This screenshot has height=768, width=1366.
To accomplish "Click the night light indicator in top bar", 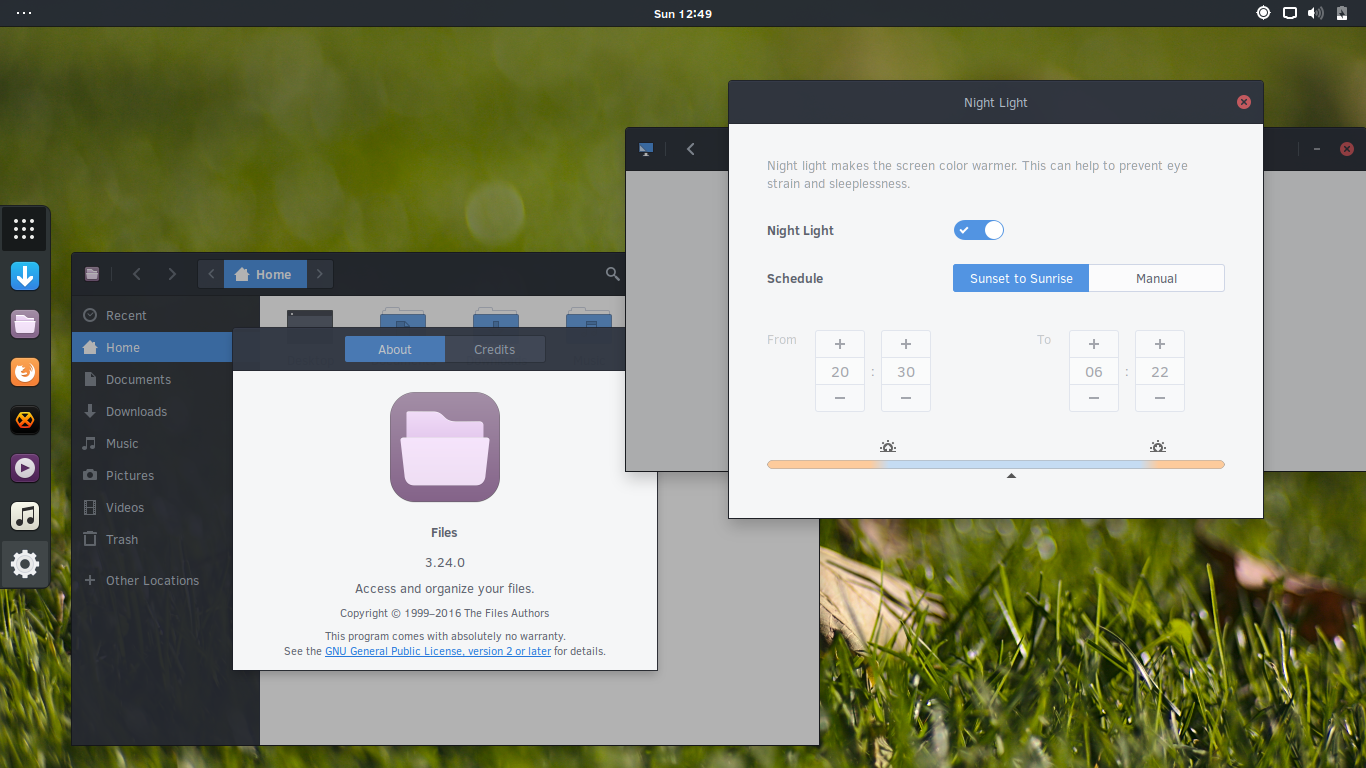I will point(1263,13).
